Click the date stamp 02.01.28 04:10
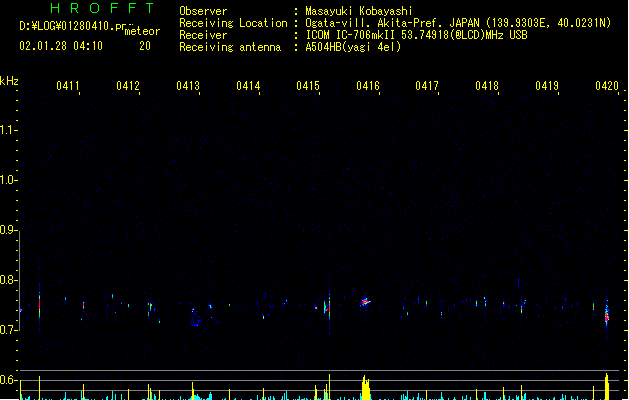The image size is (629, 400). 61,46
